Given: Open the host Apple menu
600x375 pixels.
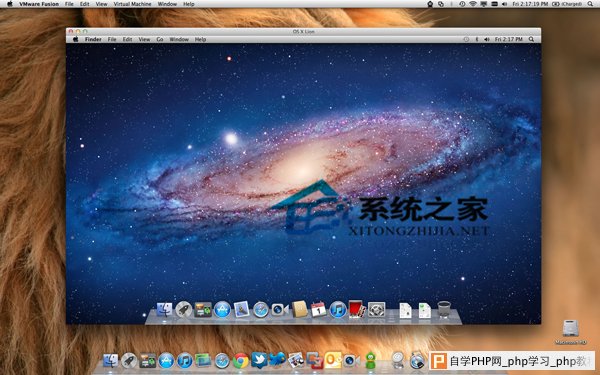Looking at the screenshot, I should click(10, 4).
